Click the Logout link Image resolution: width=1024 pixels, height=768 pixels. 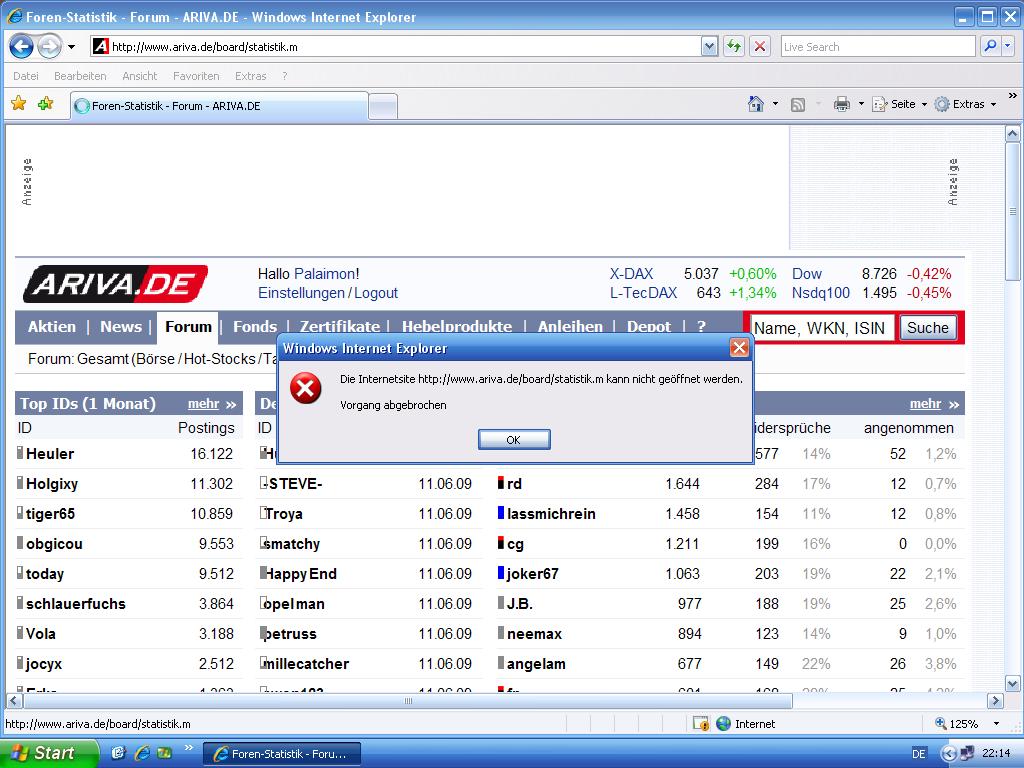coord(375,293)
